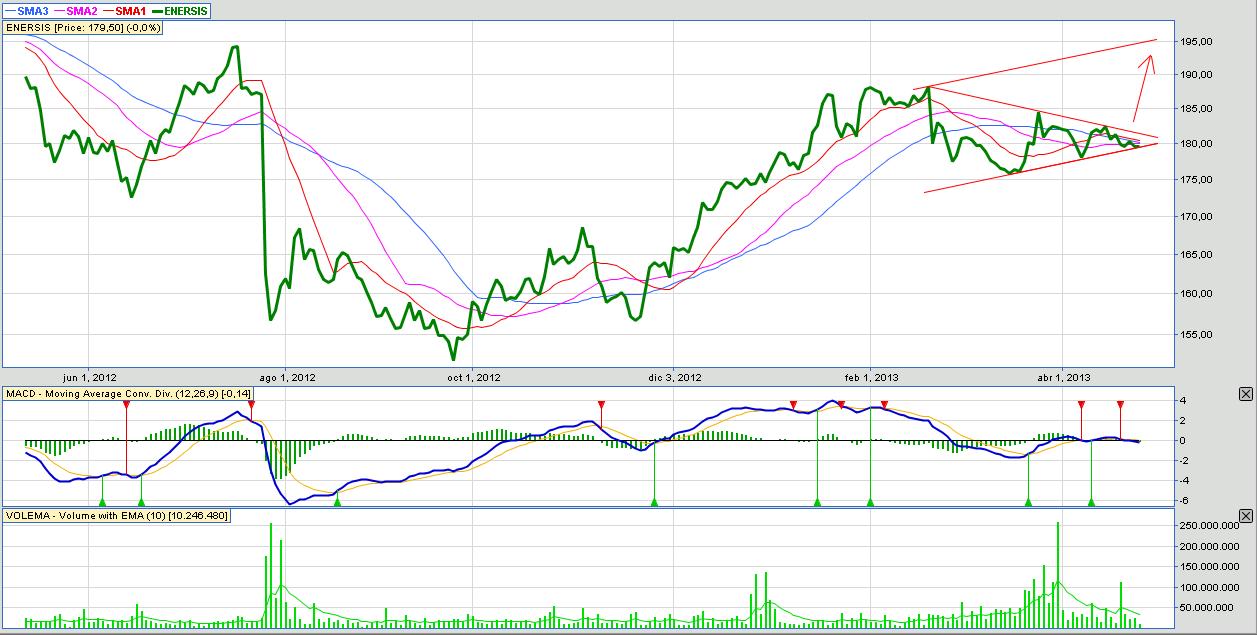Click the ENERSIS price label box
The width and height of the screenshot is (1257, 635).
coord(84,28)
